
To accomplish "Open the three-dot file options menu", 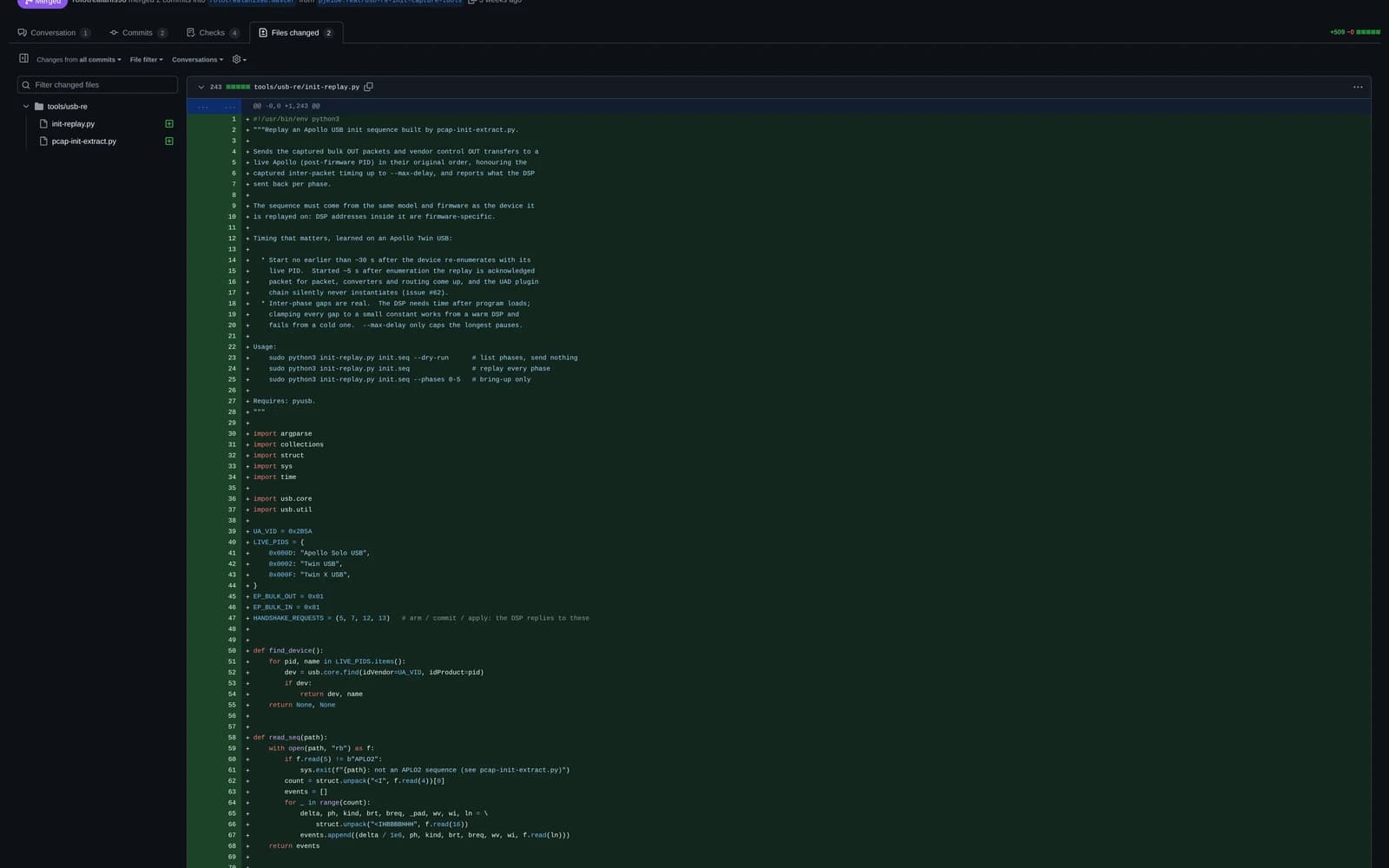I will 1358,87.
